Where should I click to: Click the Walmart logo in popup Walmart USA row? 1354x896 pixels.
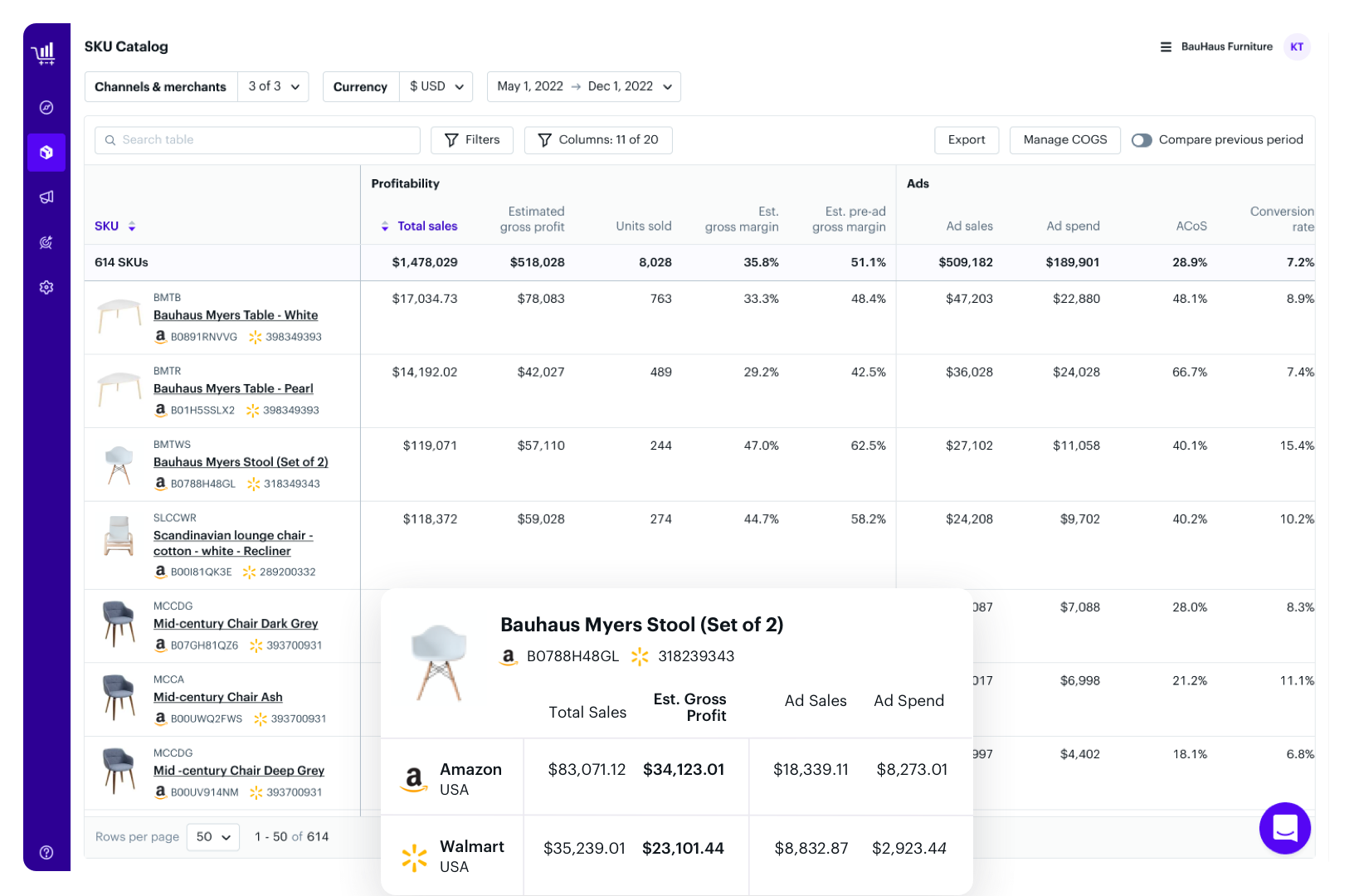[x=414, y=858]
